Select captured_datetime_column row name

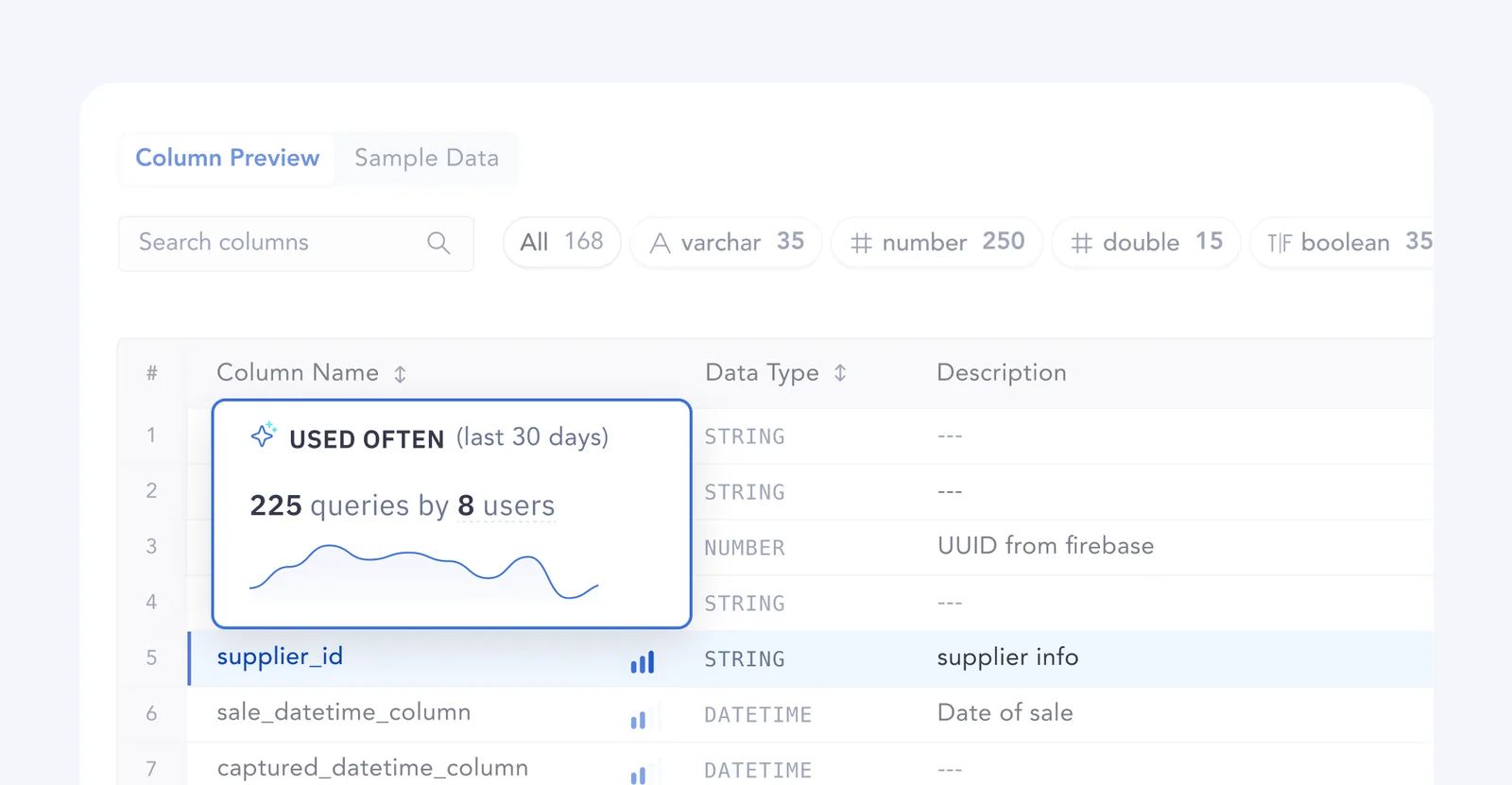pos(372,768)
